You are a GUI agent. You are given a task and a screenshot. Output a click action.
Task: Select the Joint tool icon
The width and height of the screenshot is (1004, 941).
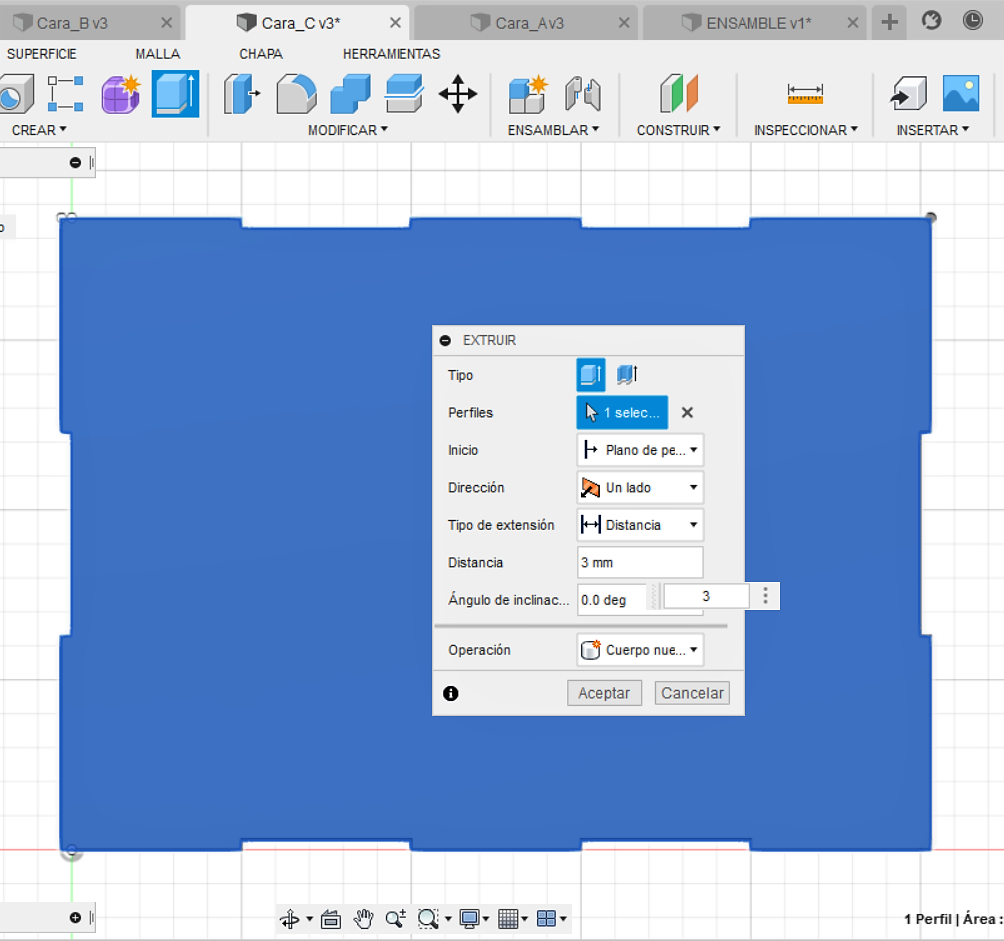pos(583,94)
